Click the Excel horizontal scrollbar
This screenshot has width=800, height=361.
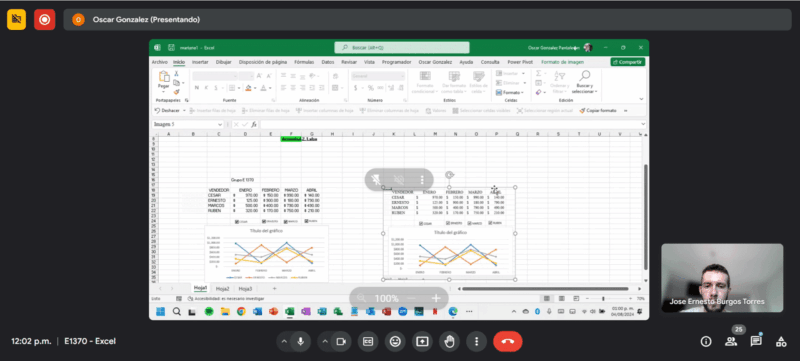[545, 289]
